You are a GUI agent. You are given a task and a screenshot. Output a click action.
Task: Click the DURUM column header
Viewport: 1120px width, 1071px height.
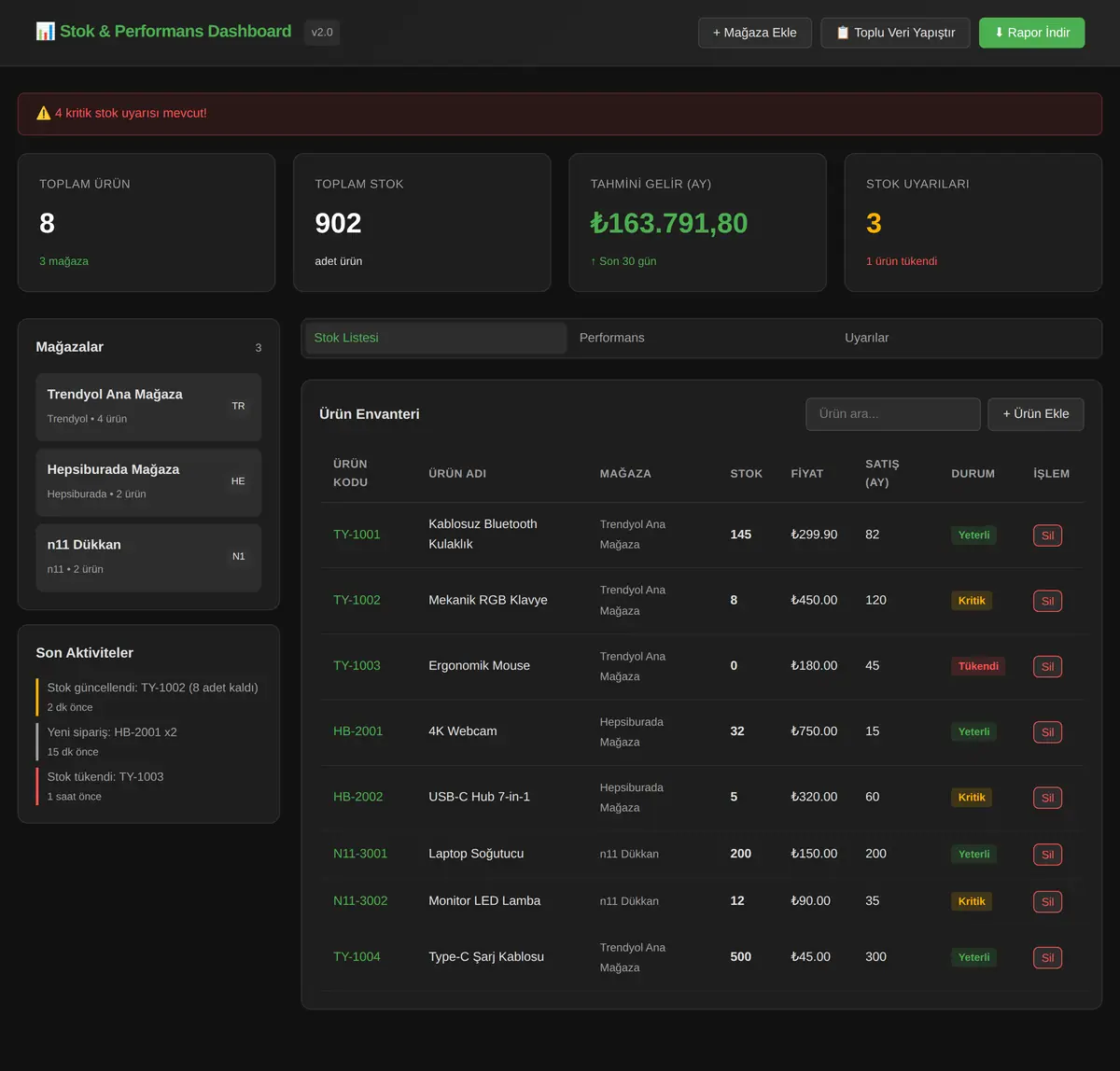click(x=973, y=474)
